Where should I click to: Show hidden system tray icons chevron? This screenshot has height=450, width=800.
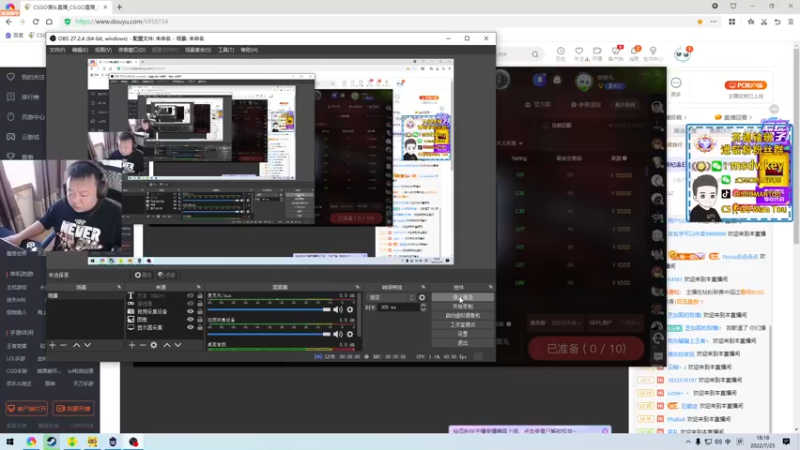688,442
